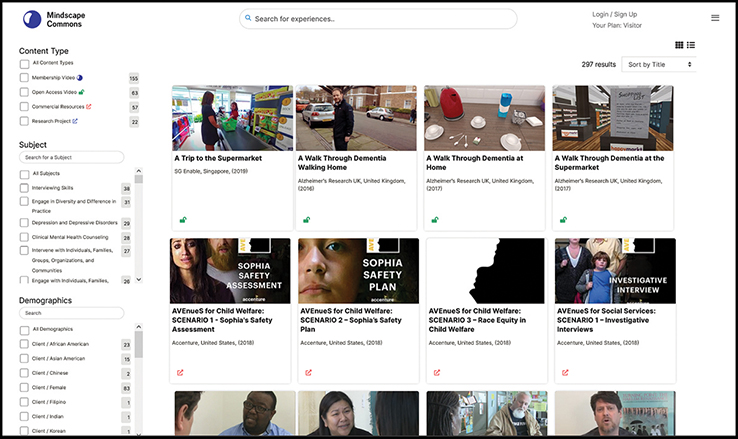Check Client / Asian American demographic
Viewport: 738px width, 439px height.
(24, 359)
